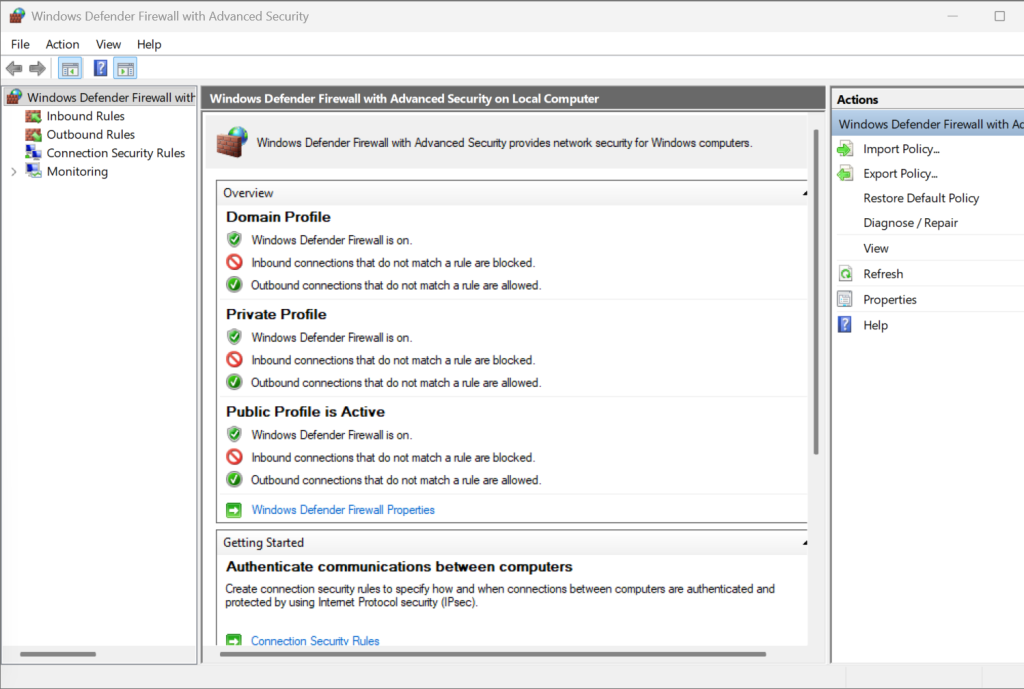Click Restore Default Policy action
Viewport: 1024px width, 689px height.
point(921,198)
